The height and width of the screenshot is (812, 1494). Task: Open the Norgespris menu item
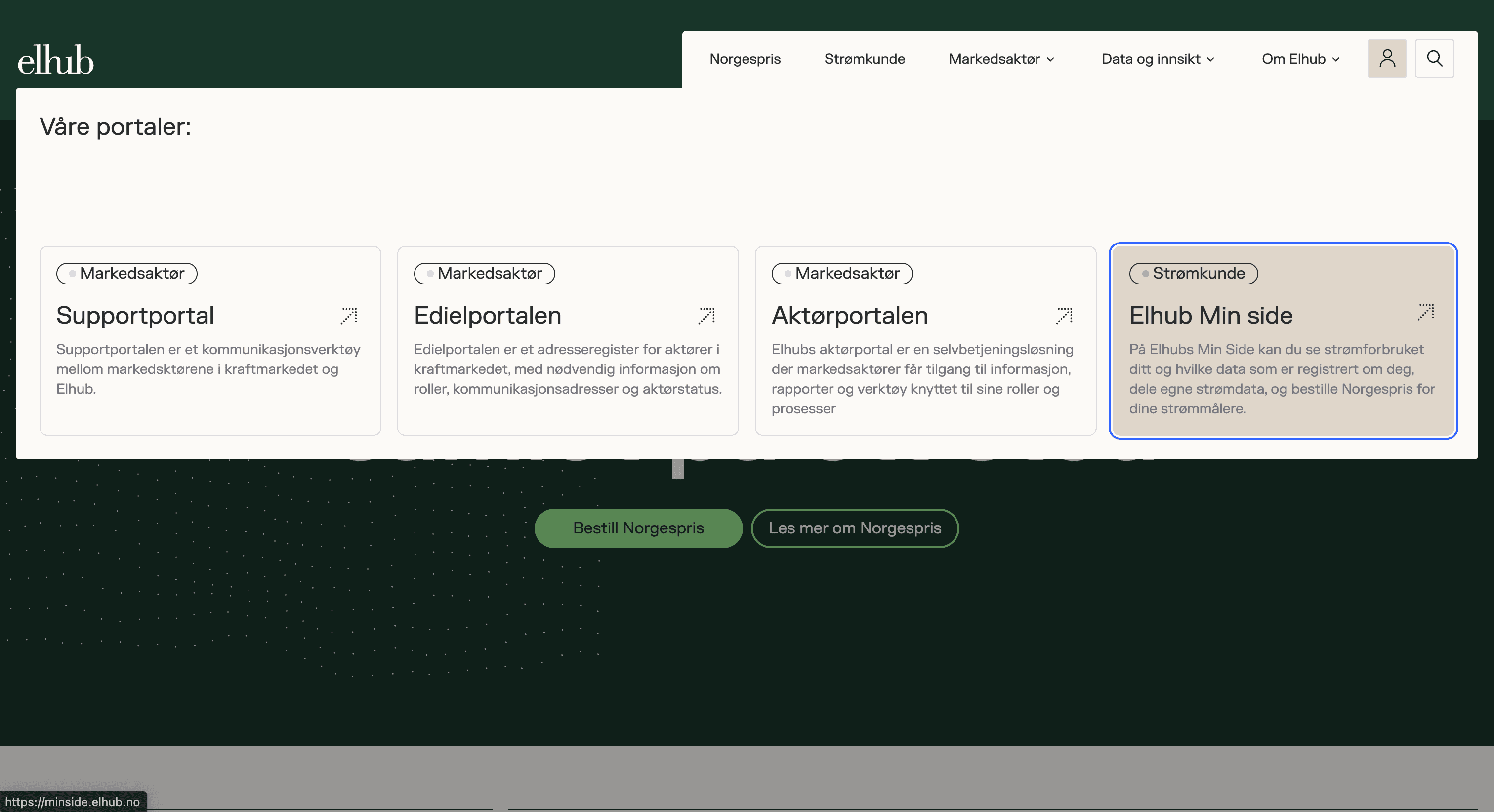tap(745, 59)
